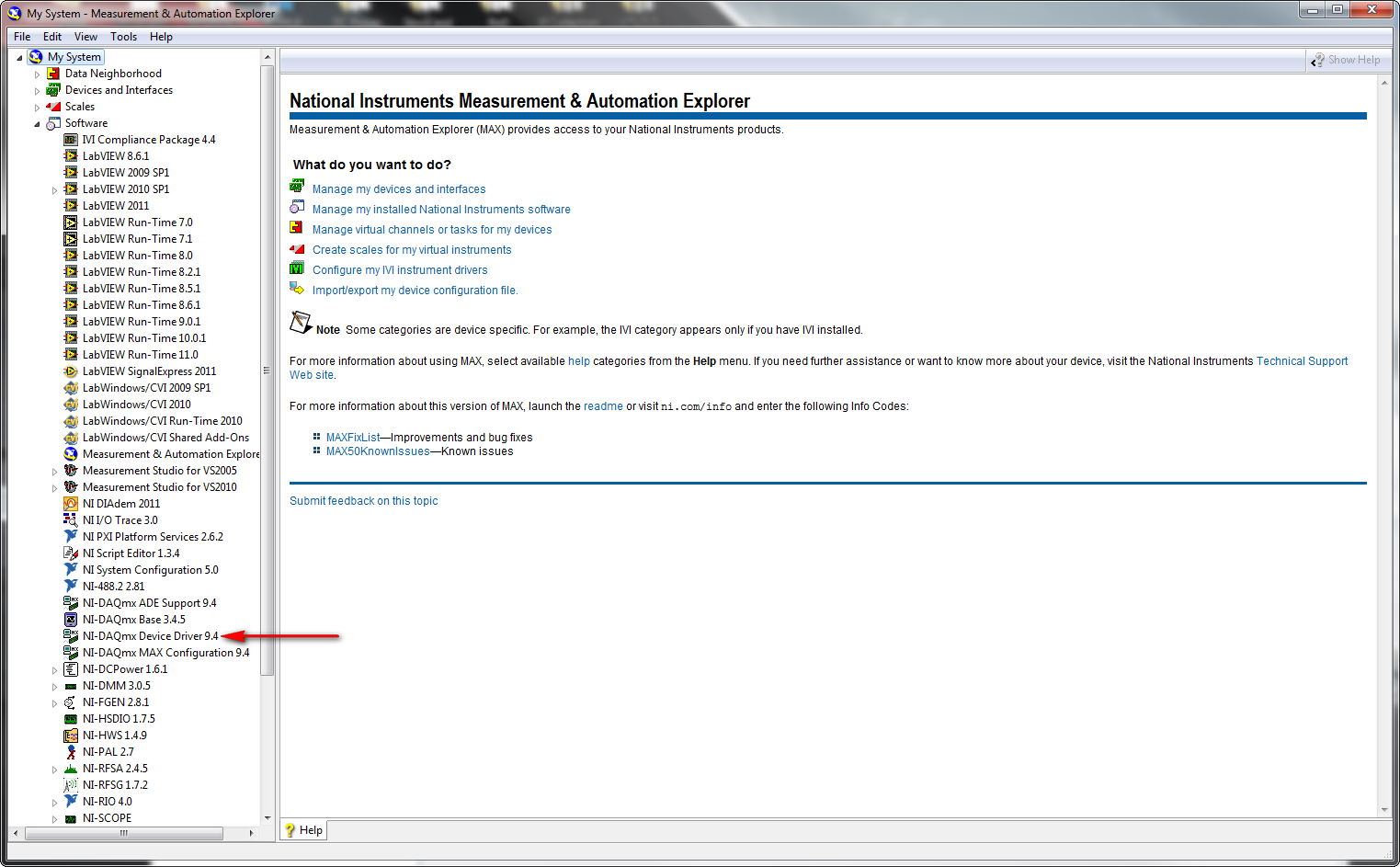This screenshot has width=1400, height=867.
Task: Open the Tools menu
Action: (123, 37)
